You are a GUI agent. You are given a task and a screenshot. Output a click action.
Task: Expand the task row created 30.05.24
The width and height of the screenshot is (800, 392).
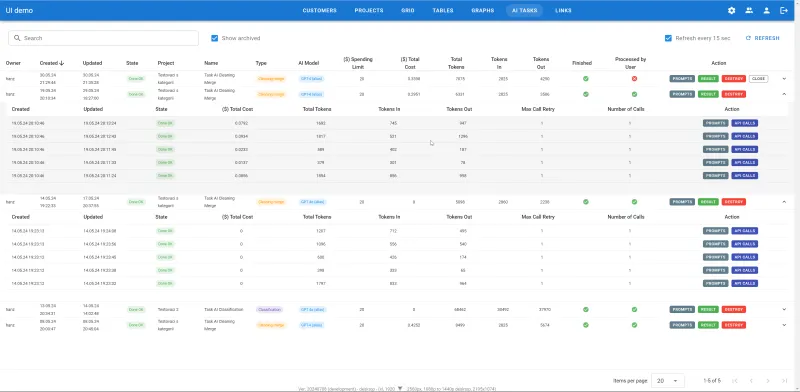784,79
